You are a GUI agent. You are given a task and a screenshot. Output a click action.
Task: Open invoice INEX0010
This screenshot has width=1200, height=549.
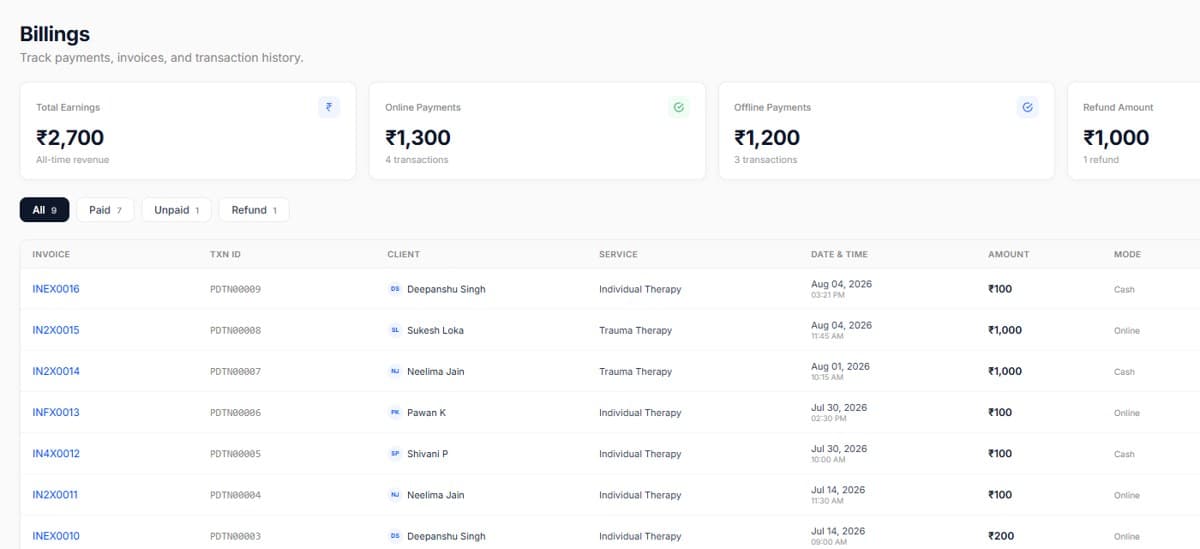(x=56, y=536)
